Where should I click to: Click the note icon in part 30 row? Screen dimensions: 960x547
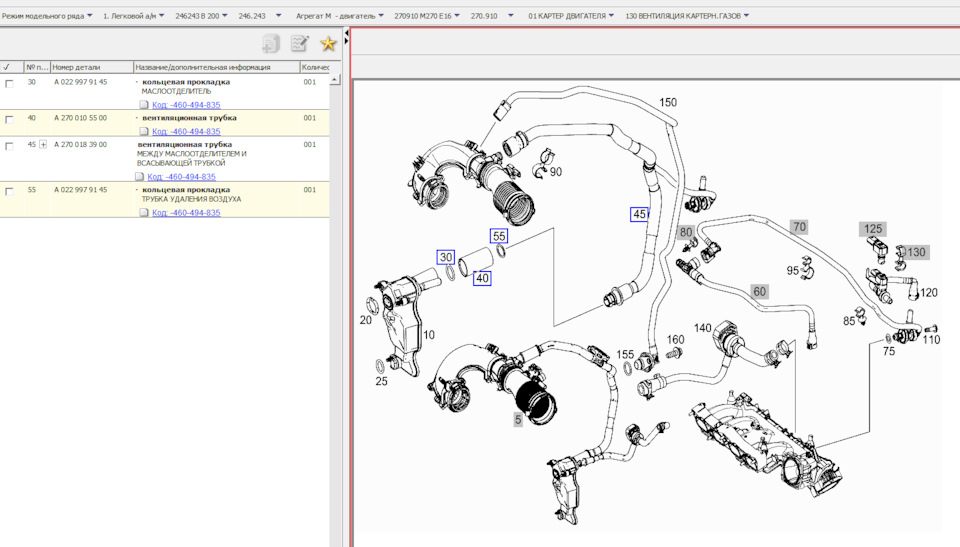point(144,105)
